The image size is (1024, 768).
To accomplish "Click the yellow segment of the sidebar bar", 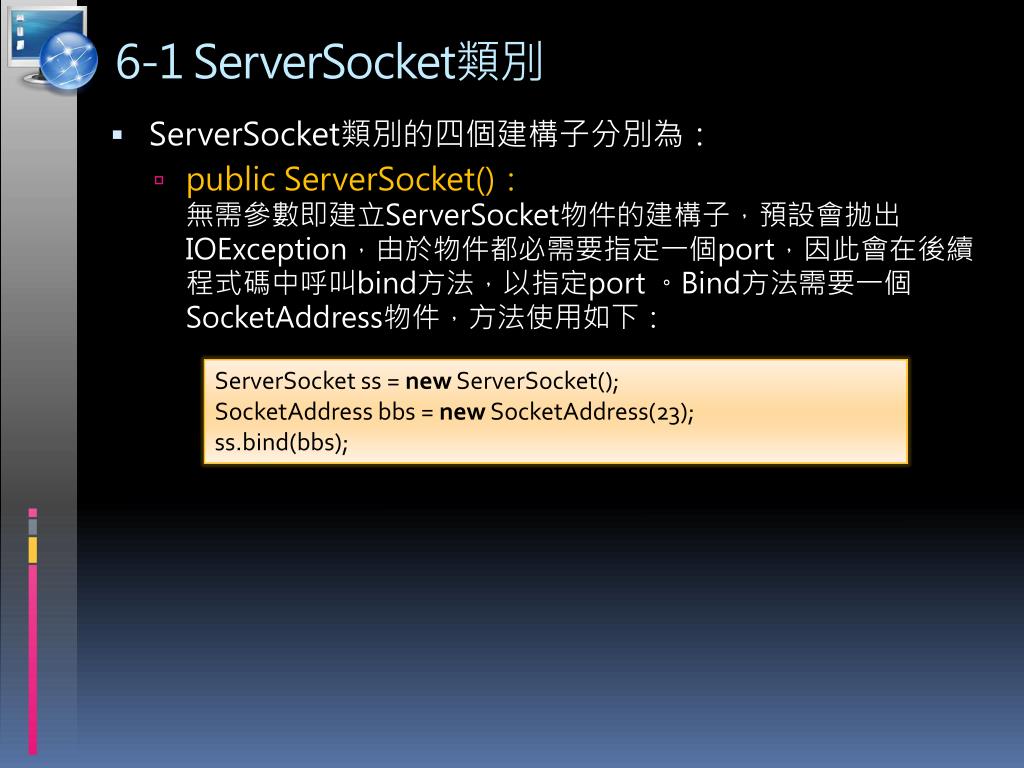I will [x=33, y=550].
